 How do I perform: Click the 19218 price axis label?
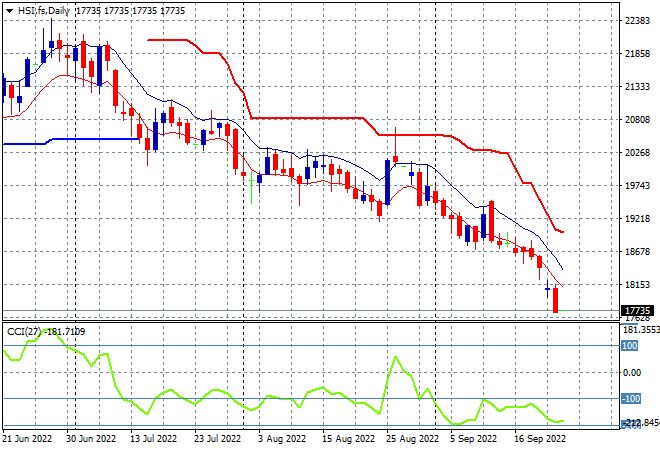tap(638, 219)
